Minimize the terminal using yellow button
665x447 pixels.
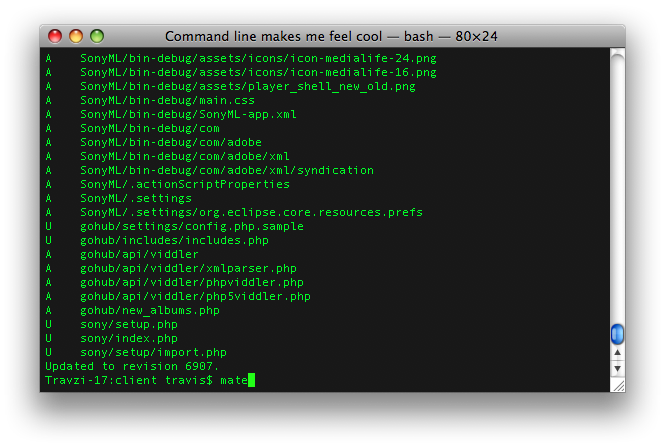coord(76,36)
